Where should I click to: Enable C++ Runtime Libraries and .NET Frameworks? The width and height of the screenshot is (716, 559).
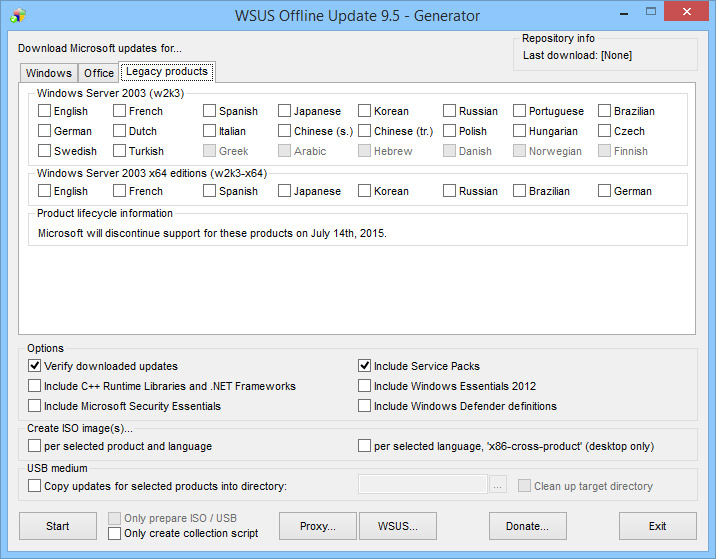click(34, 386)
